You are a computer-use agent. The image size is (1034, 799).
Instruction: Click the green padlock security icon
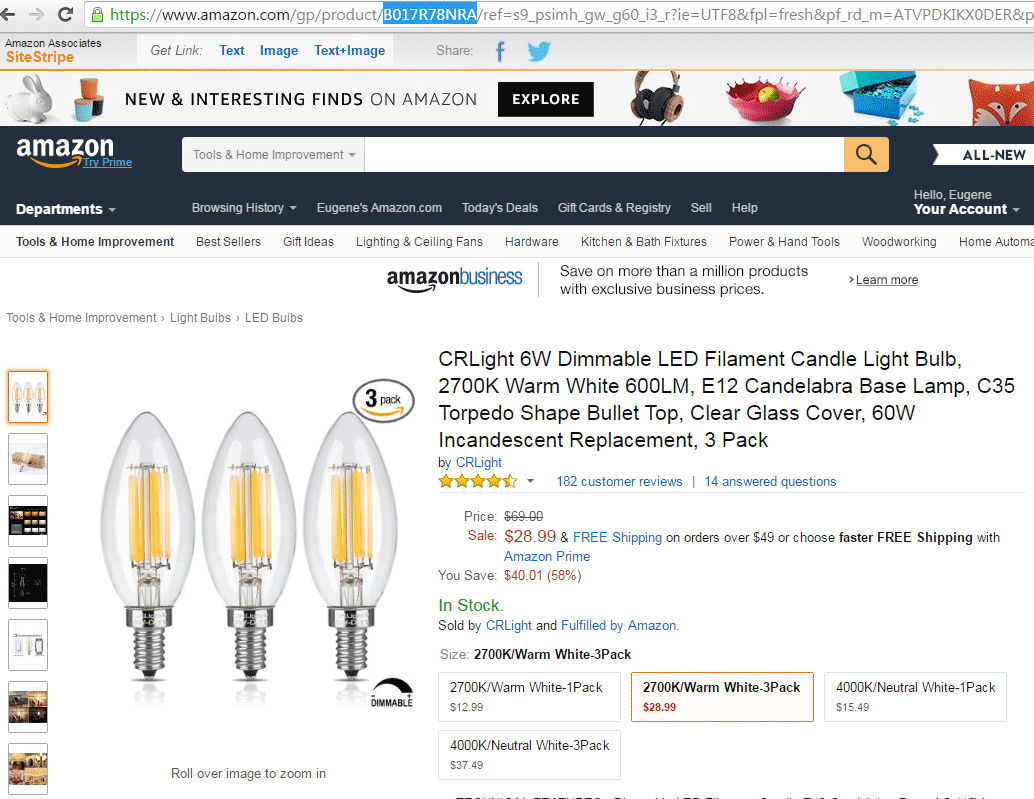pos(97,15)
